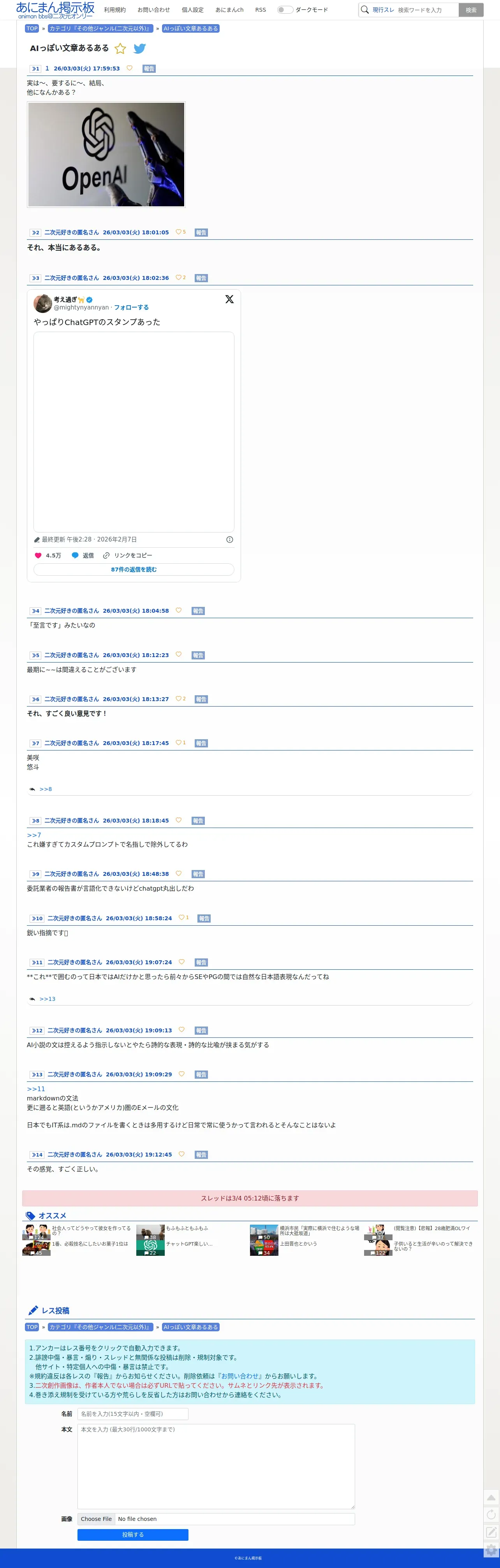The width and height of the screenshot is (500, 1568).
Task: Click the 検索 search button
Action: [x=471, y=10]
